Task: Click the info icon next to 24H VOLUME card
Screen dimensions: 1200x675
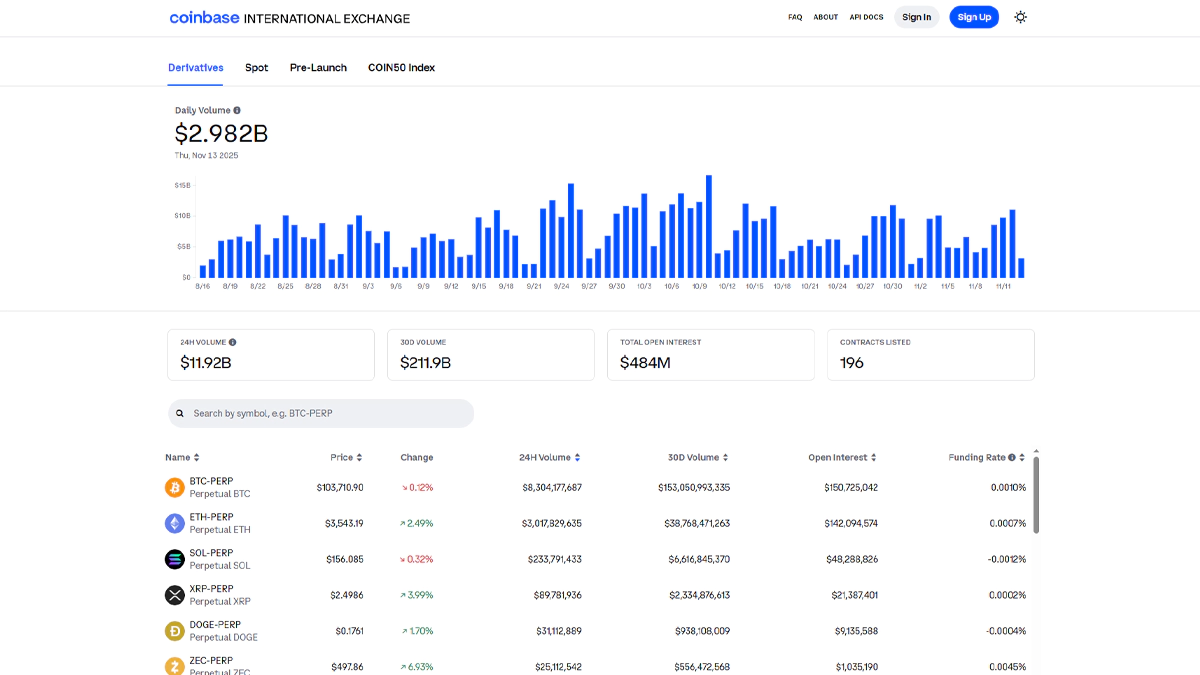Action: click(233, 342)
